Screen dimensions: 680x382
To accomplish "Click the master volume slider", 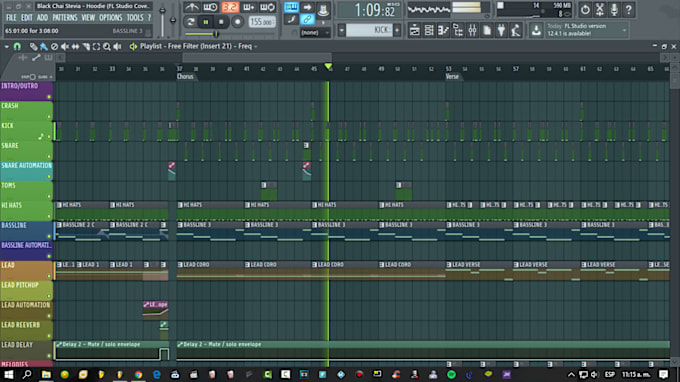I will 162,20.
